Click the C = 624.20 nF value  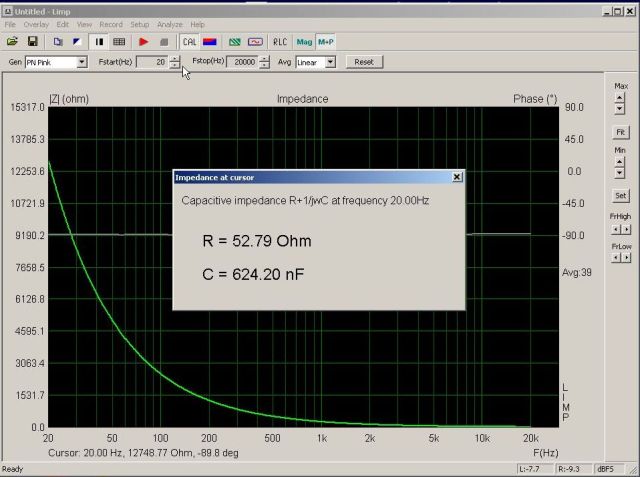pyautogui.click(x=253, y=274)
